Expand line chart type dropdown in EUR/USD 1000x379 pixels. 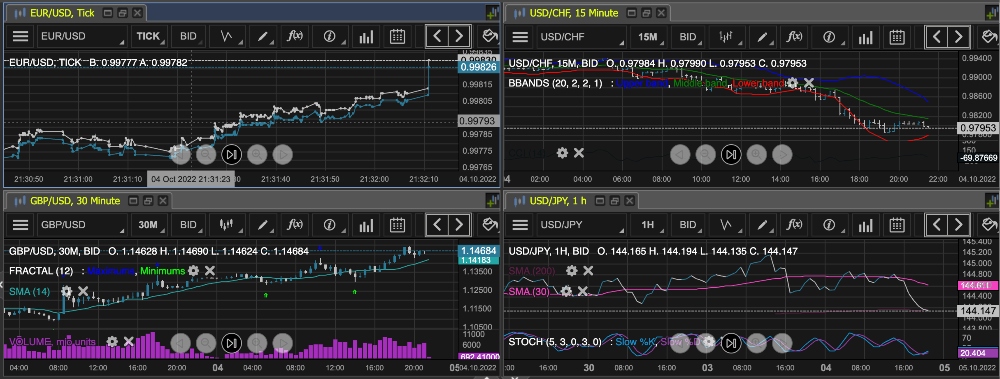click(226, 36)
